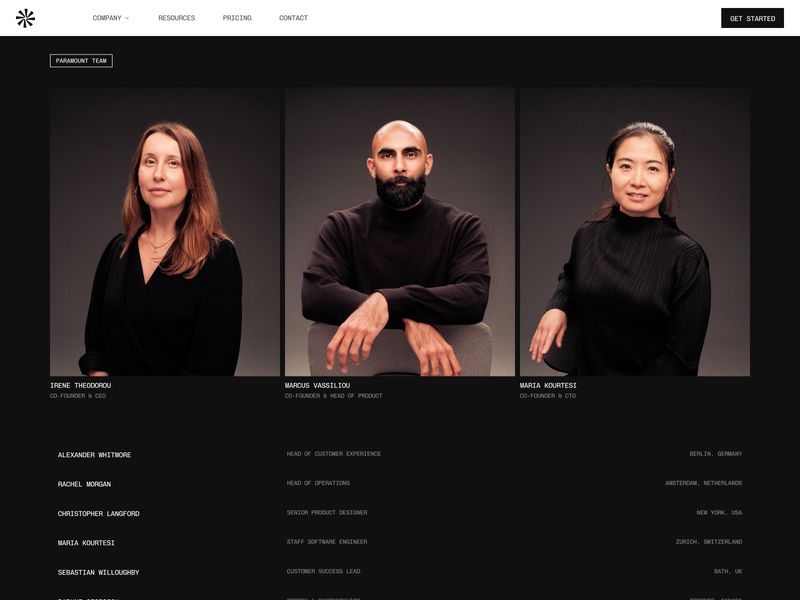
Task: Click the Head of Operations role
Action: (318, 483)
